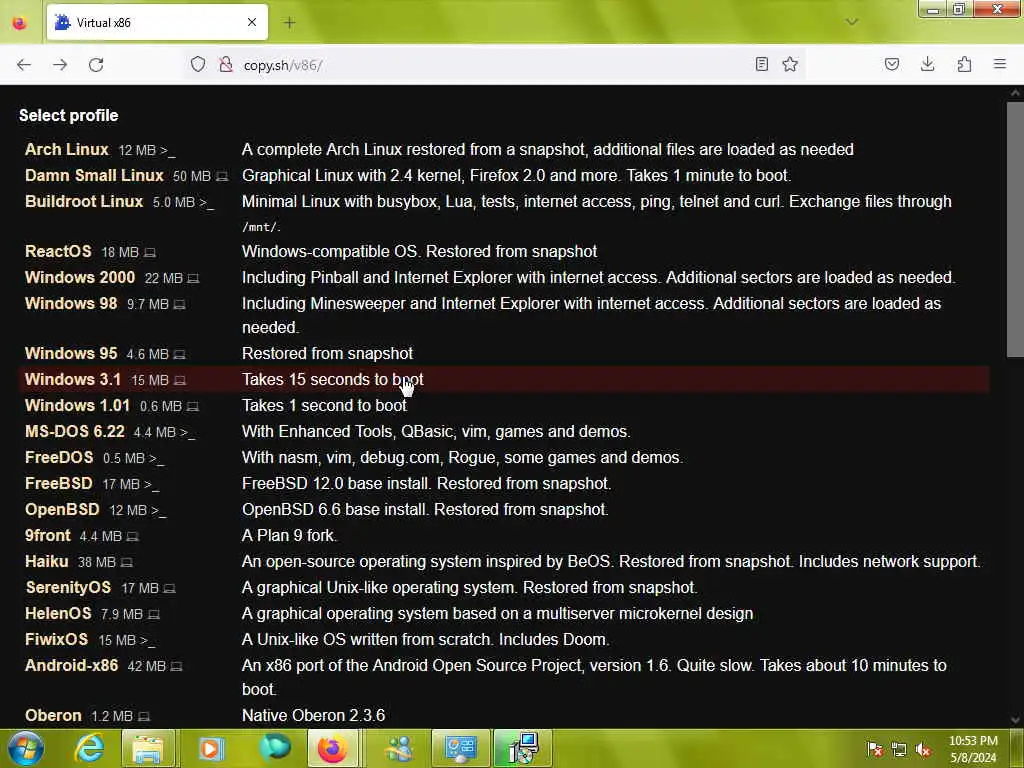Click 'Native Oberon 2.3.6' description
Viewport: 1024px width, 768px height.
point(313,716)
